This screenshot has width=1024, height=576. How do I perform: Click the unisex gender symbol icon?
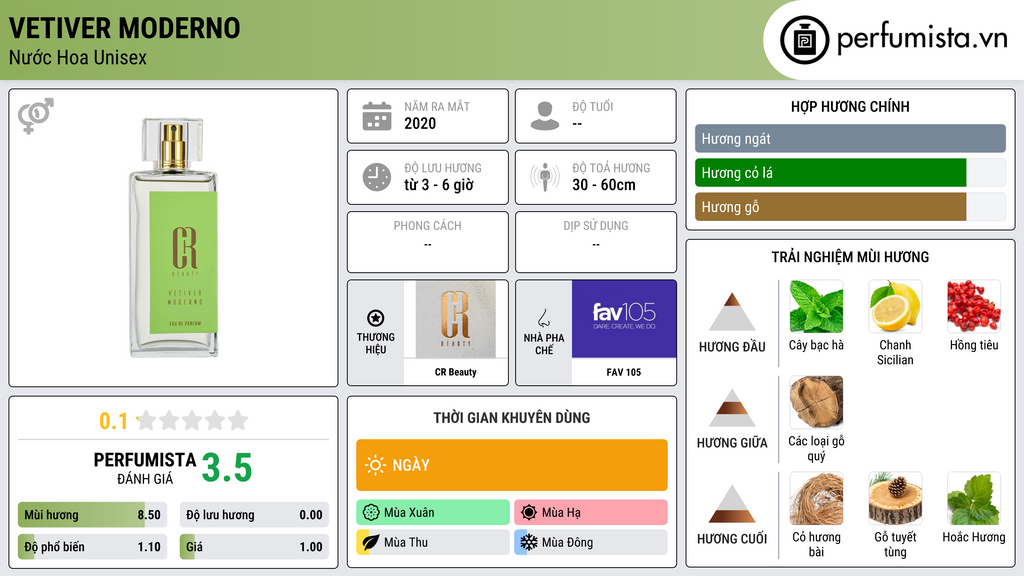36,116
